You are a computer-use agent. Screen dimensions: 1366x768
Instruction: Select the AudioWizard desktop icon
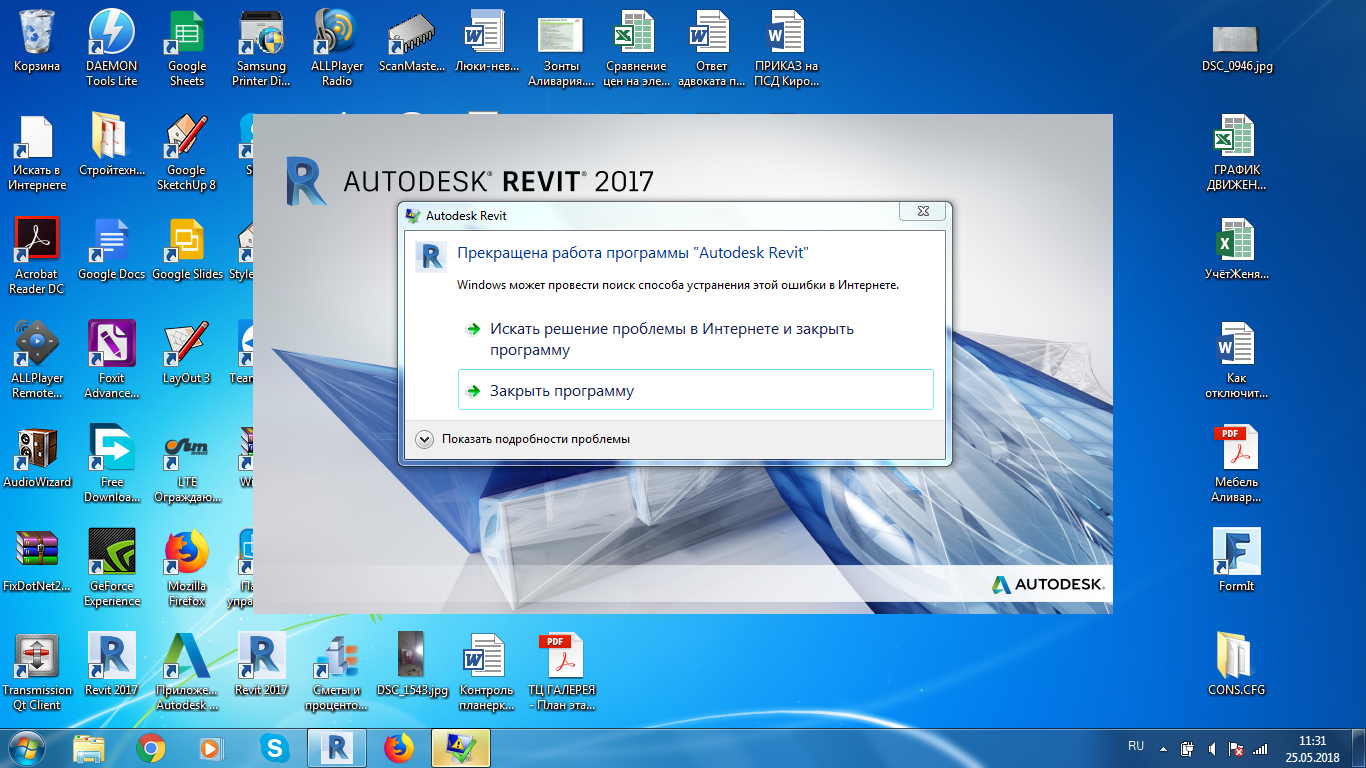37,457
